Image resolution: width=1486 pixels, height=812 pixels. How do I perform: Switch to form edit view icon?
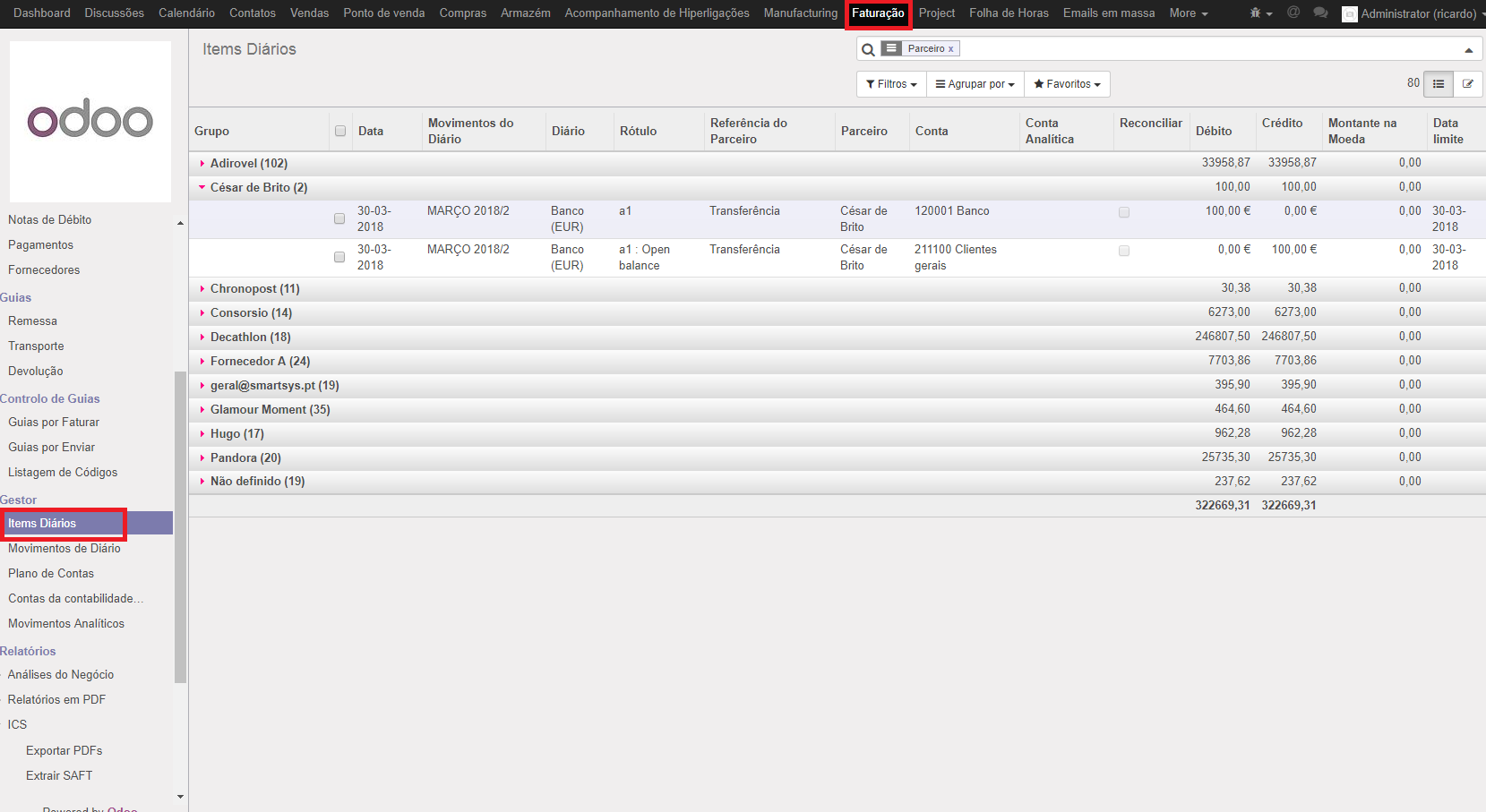[x=1467, y=83]
